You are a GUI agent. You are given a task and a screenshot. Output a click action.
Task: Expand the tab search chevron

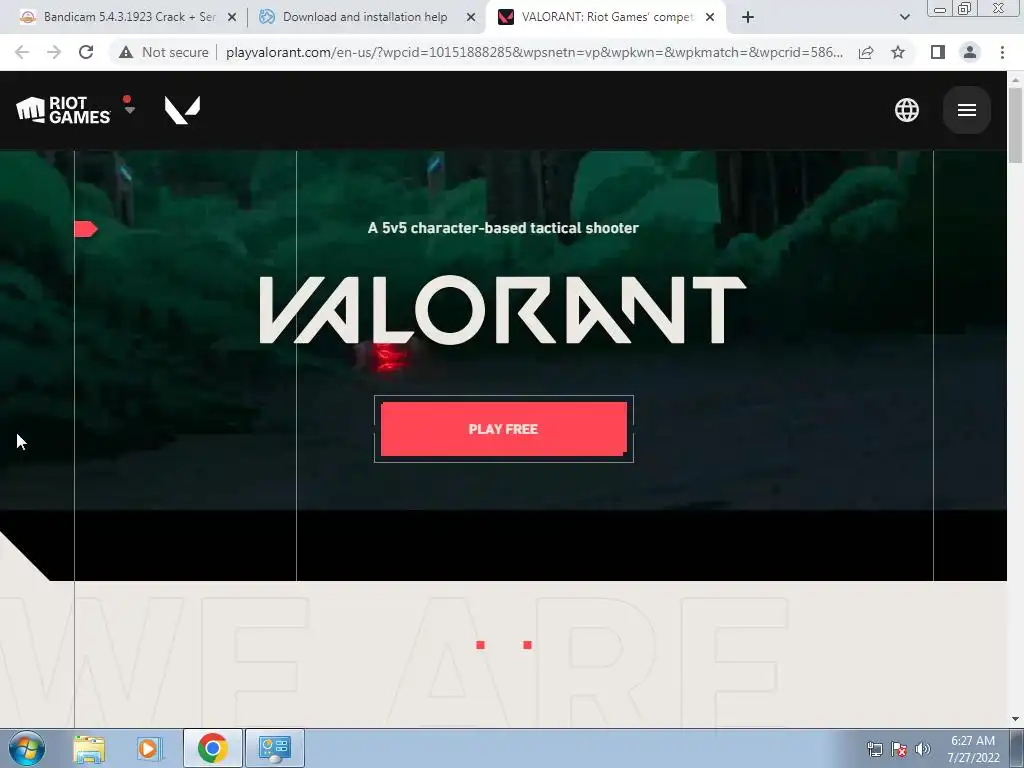point(904,17)
